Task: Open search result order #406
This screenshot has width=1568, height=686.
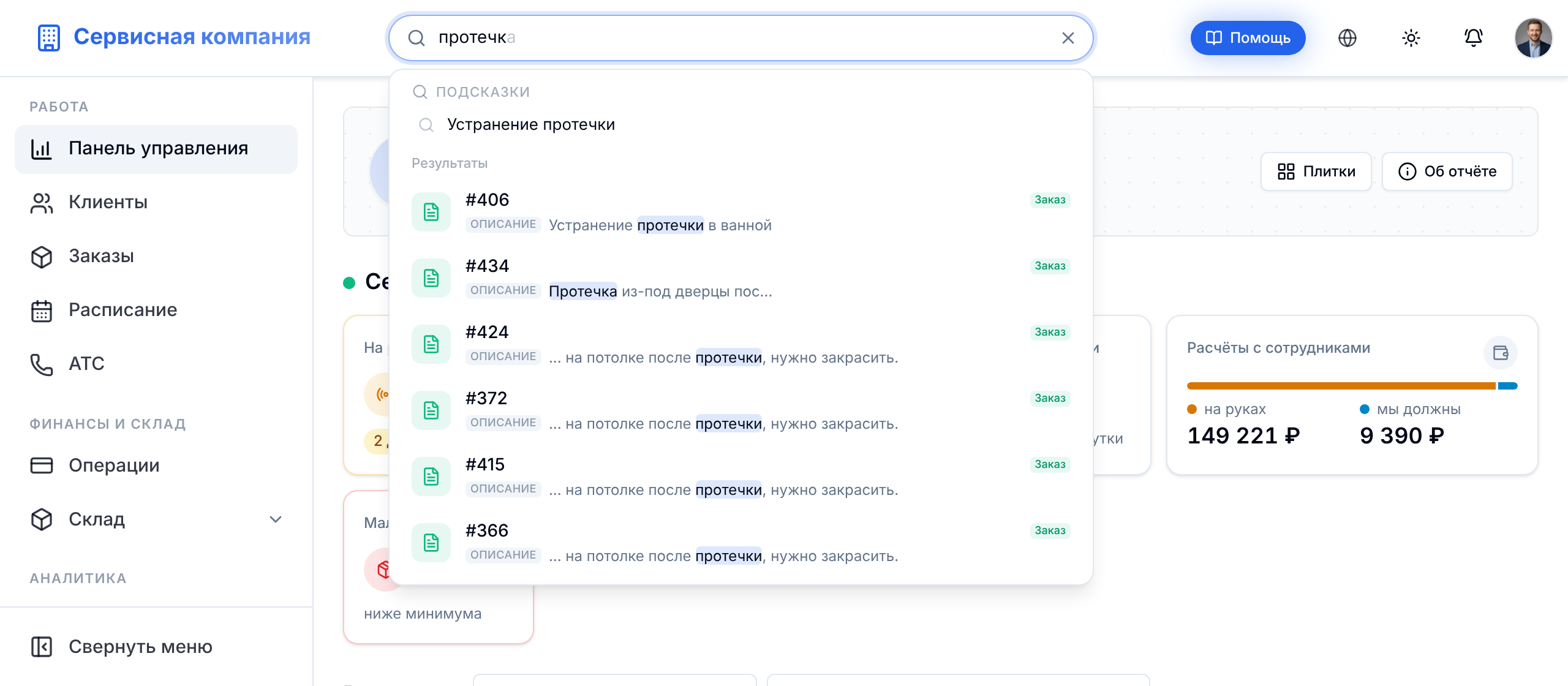Action: click(741, 212)
